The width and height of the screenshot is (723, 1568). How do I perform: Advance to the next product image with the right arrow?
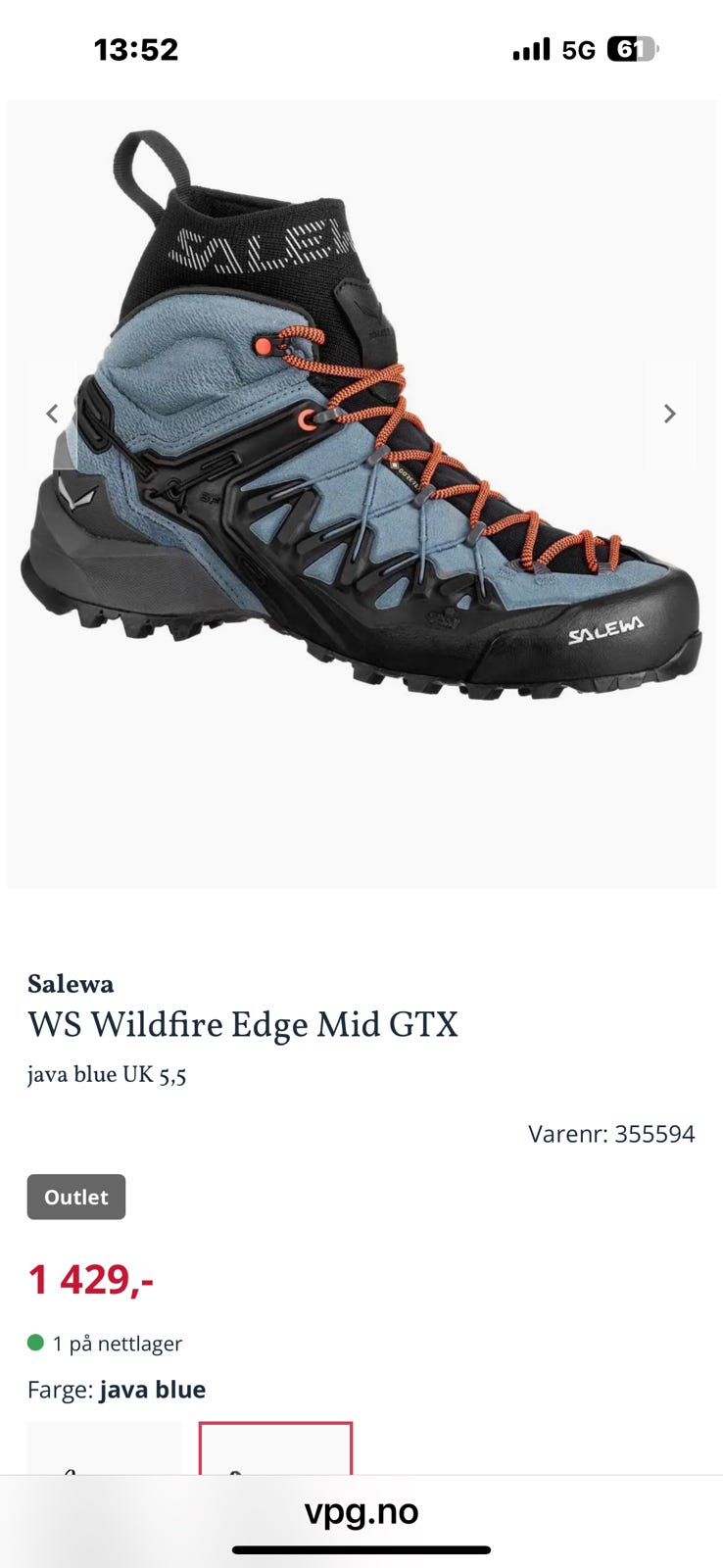[x=670, y=414]
